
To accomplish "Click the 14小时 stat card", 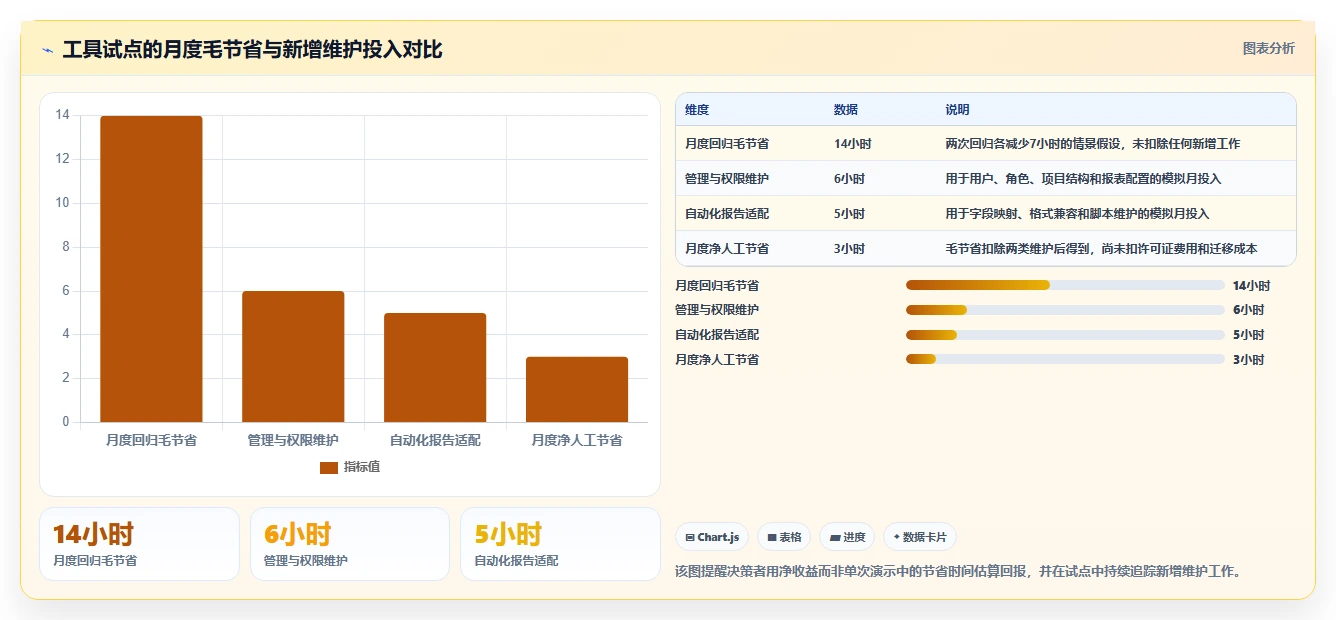I will 139,544.
